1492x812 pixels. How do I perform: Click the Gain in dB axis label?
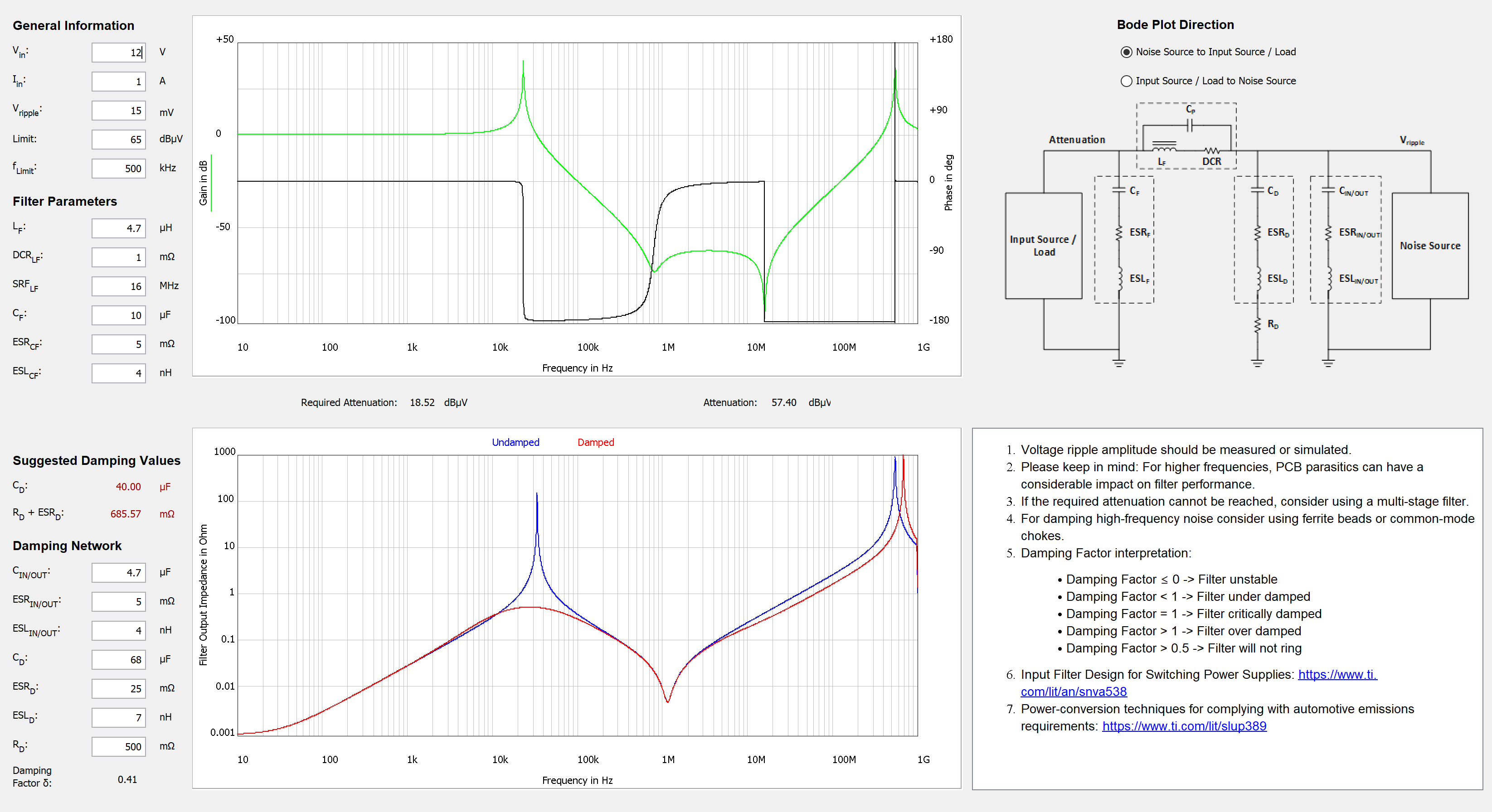point(203,183)
